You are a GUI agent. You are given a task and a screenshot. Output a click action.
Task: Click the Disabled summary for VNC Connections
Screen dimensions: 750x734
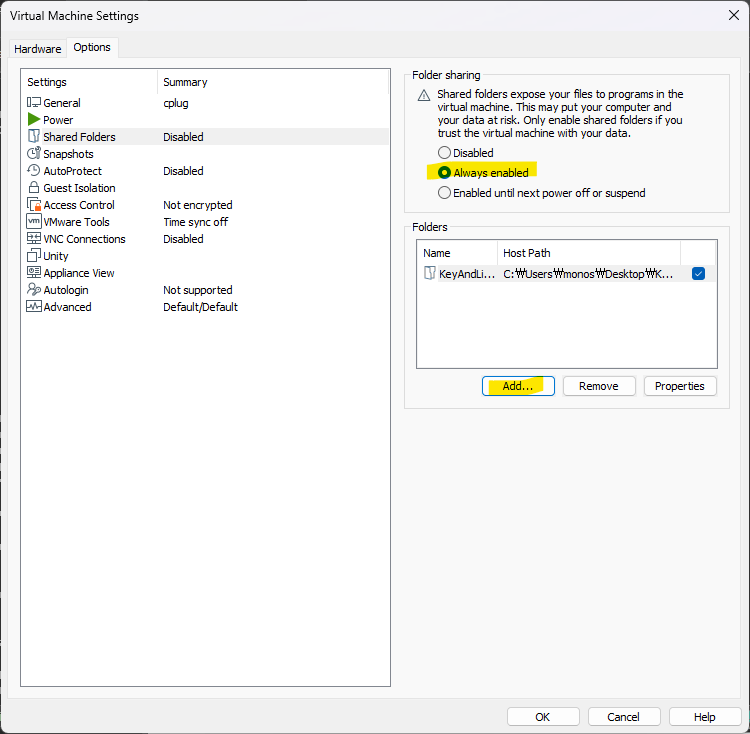[x=183, y=239]
